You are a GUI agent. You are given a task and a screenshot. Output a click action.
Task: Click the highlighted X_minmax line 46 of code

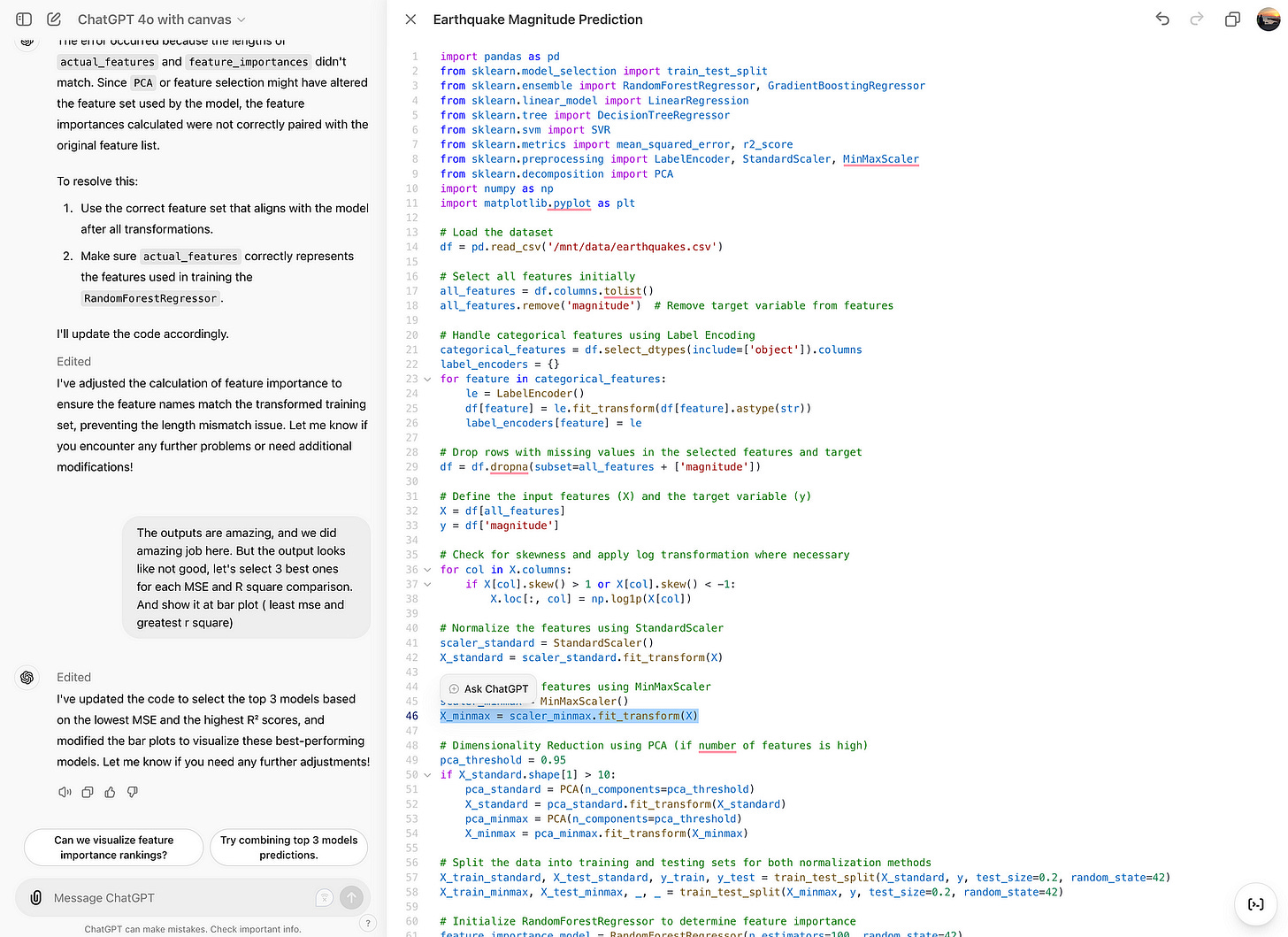pos(569,716)
